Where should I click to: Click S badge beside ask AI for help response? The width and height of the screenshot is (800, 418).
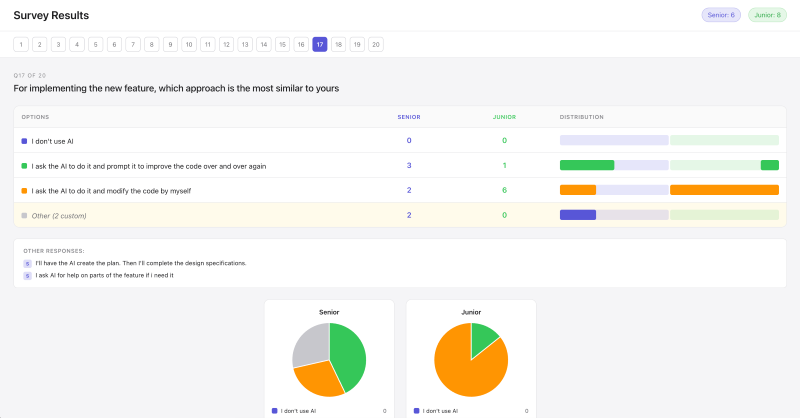point(27,275)
